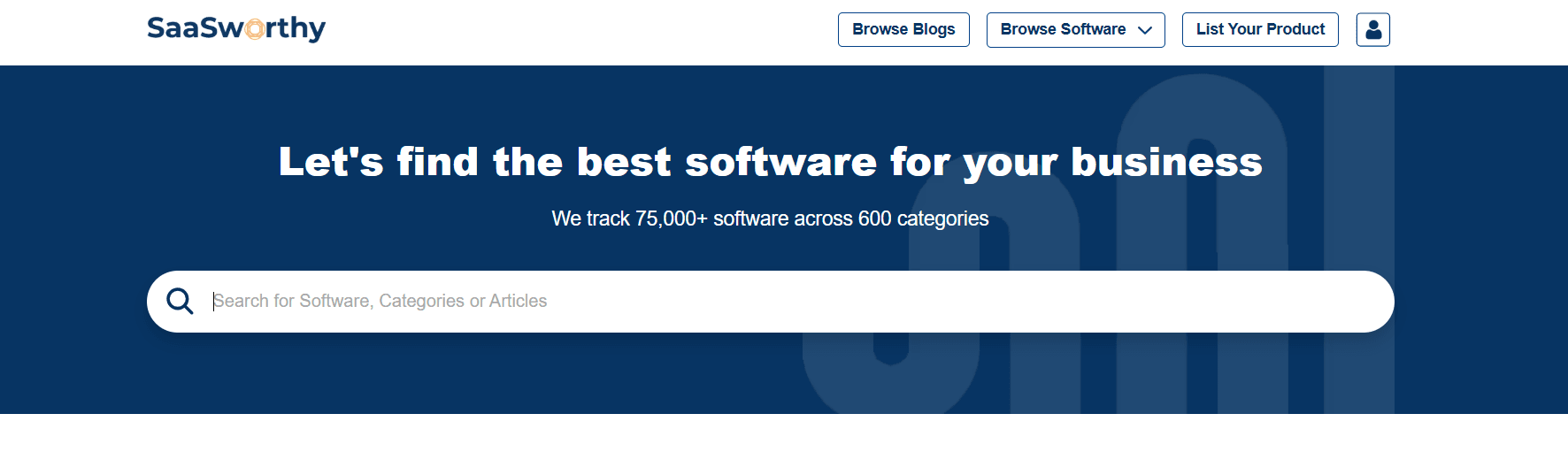The width and height of the screenshot is (1568, 475).
Task: Focus the Search for Software input field
Action: (x=708, y=302)
